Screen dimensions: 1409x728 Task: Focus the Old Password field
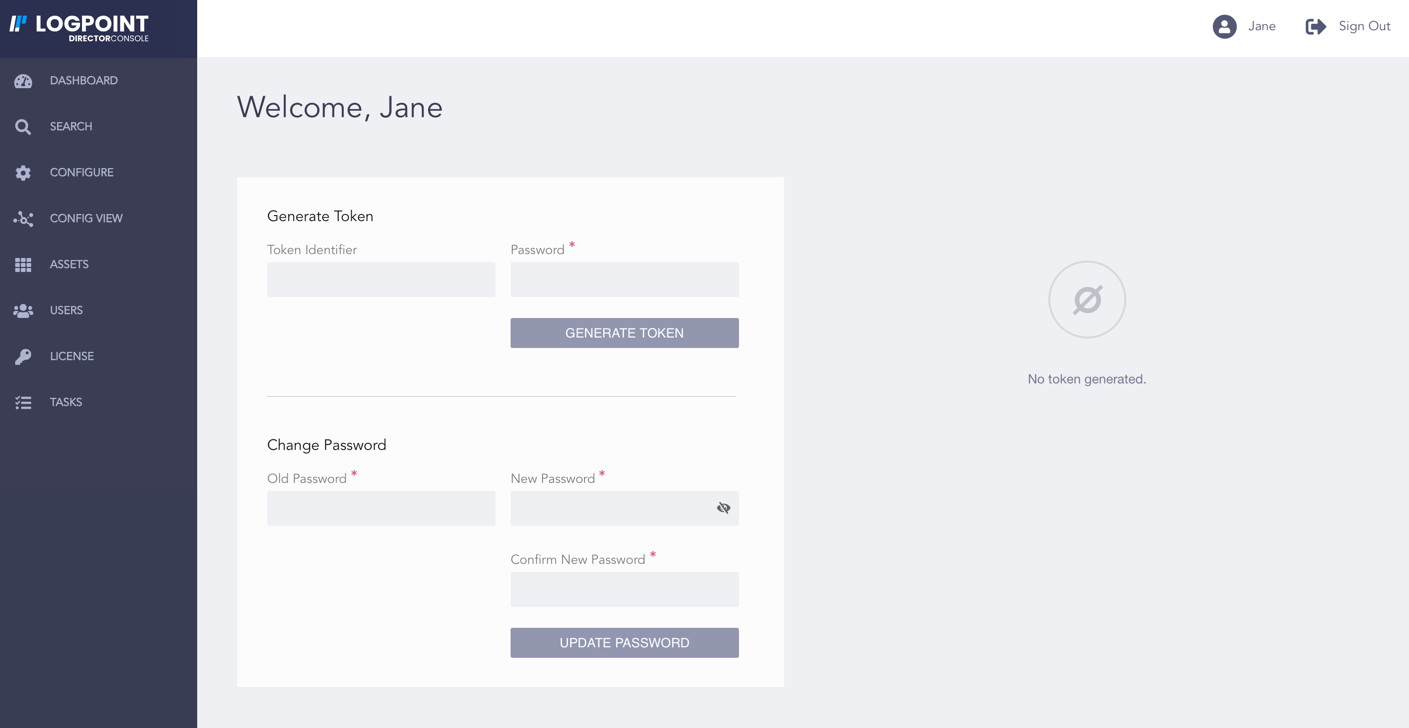pos(381,509)
